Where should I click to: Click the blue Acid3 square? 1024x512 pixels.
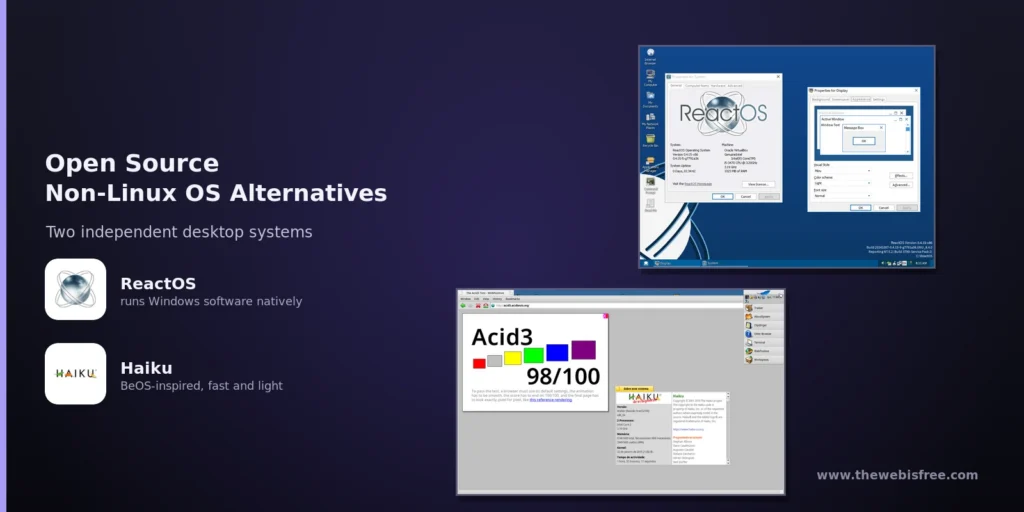tap(557, 353)
